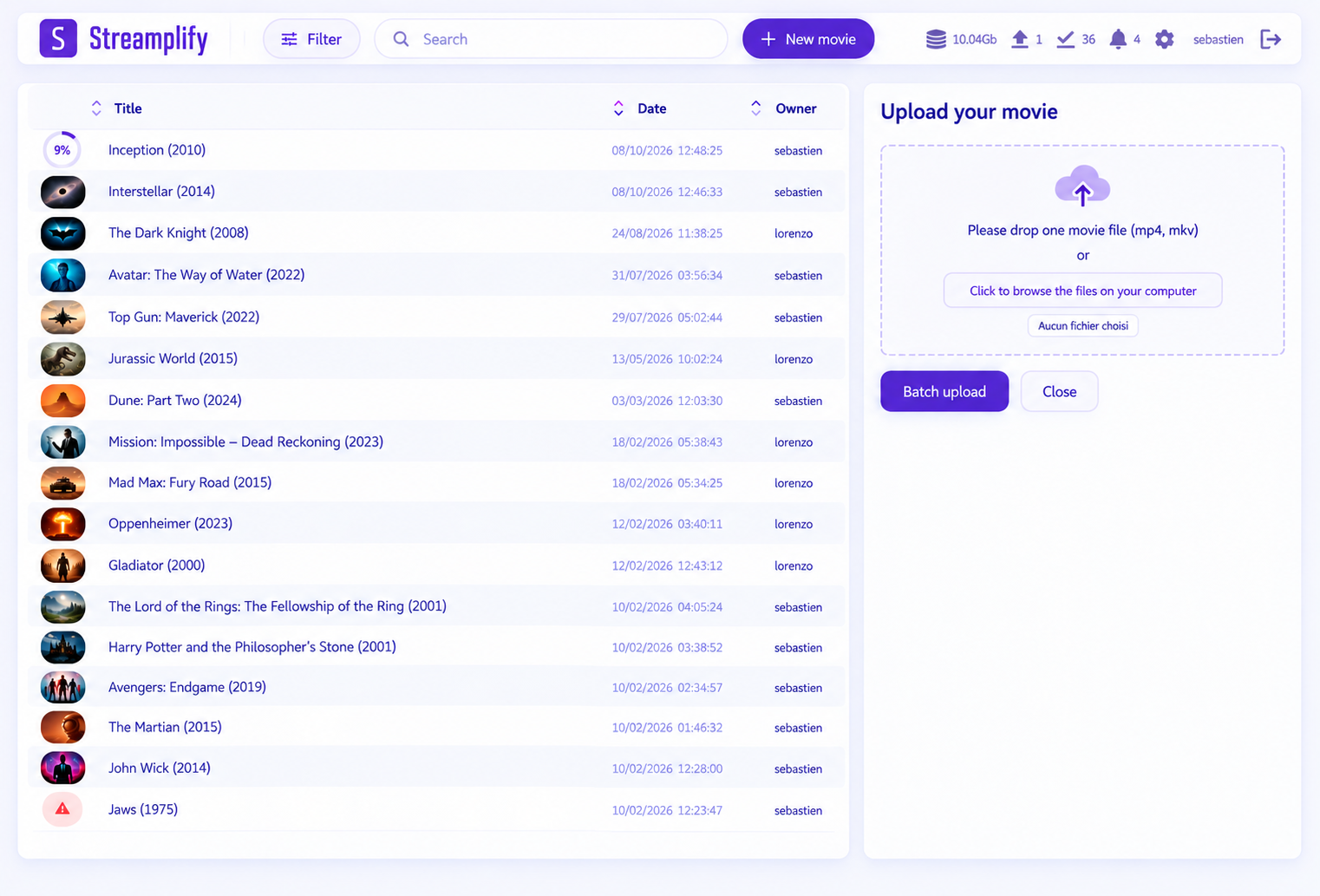Select "Mission: Impossible – Dead Reckoning (2023)" title

point(245,441)
